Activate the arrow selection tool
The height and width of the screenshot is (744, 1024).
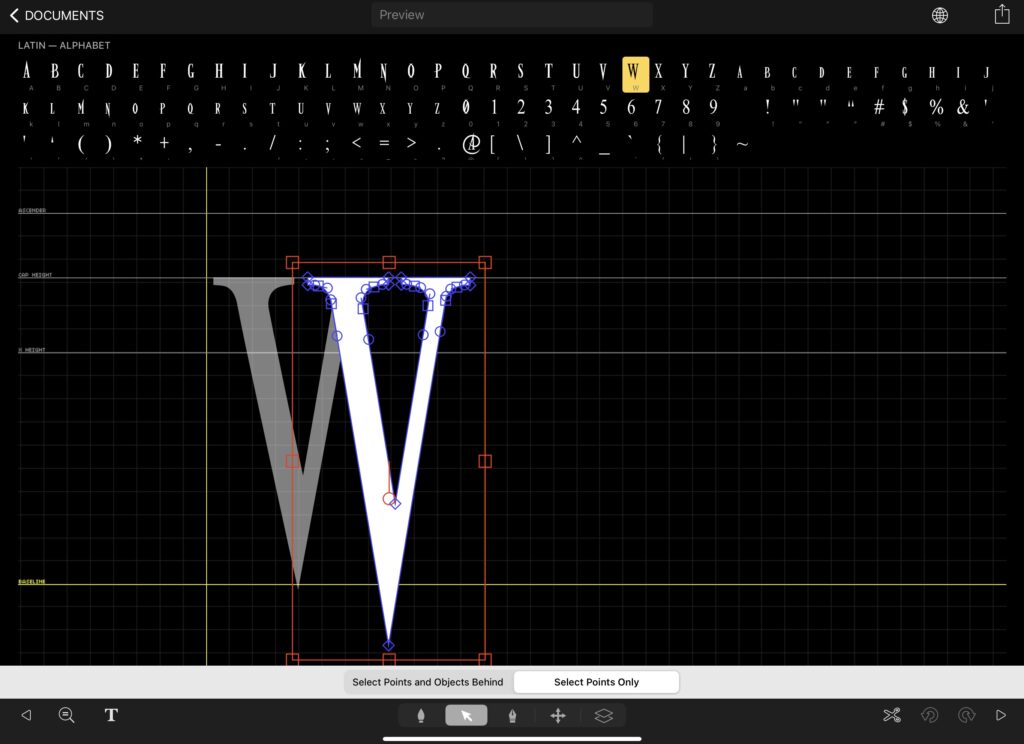(x=466, y=715)
